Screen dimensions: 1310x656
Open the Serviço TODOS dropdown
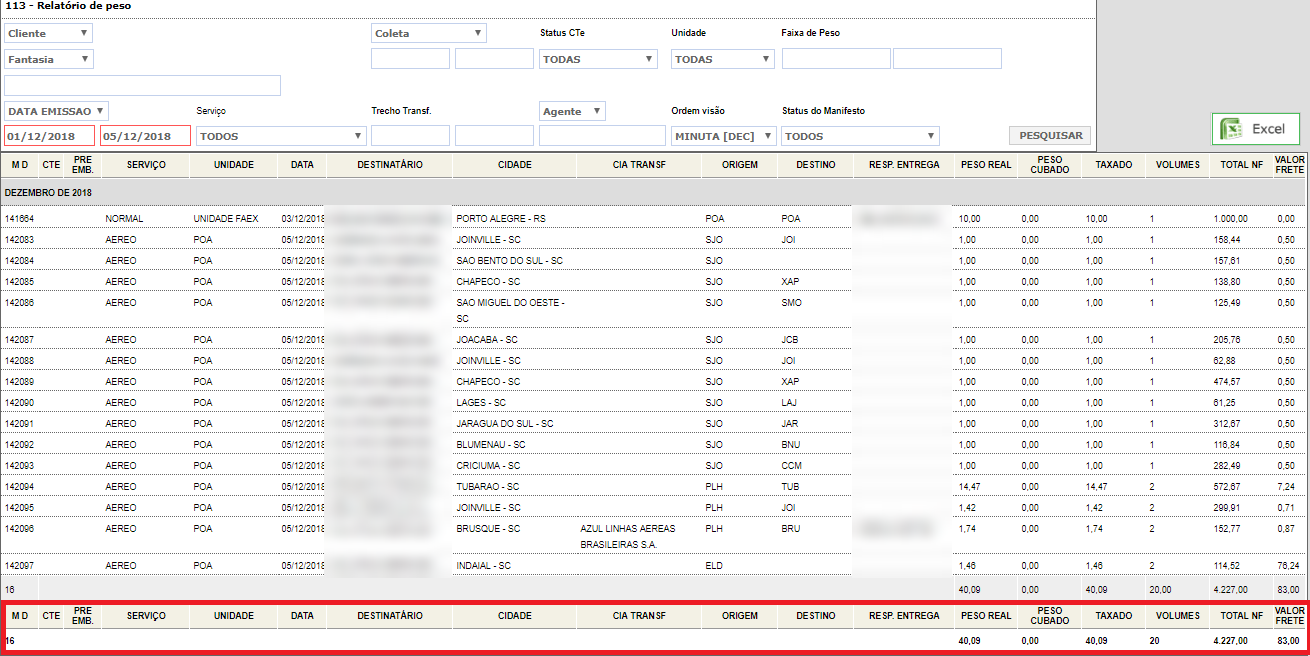pyautogui.click(x=281, y=136)
